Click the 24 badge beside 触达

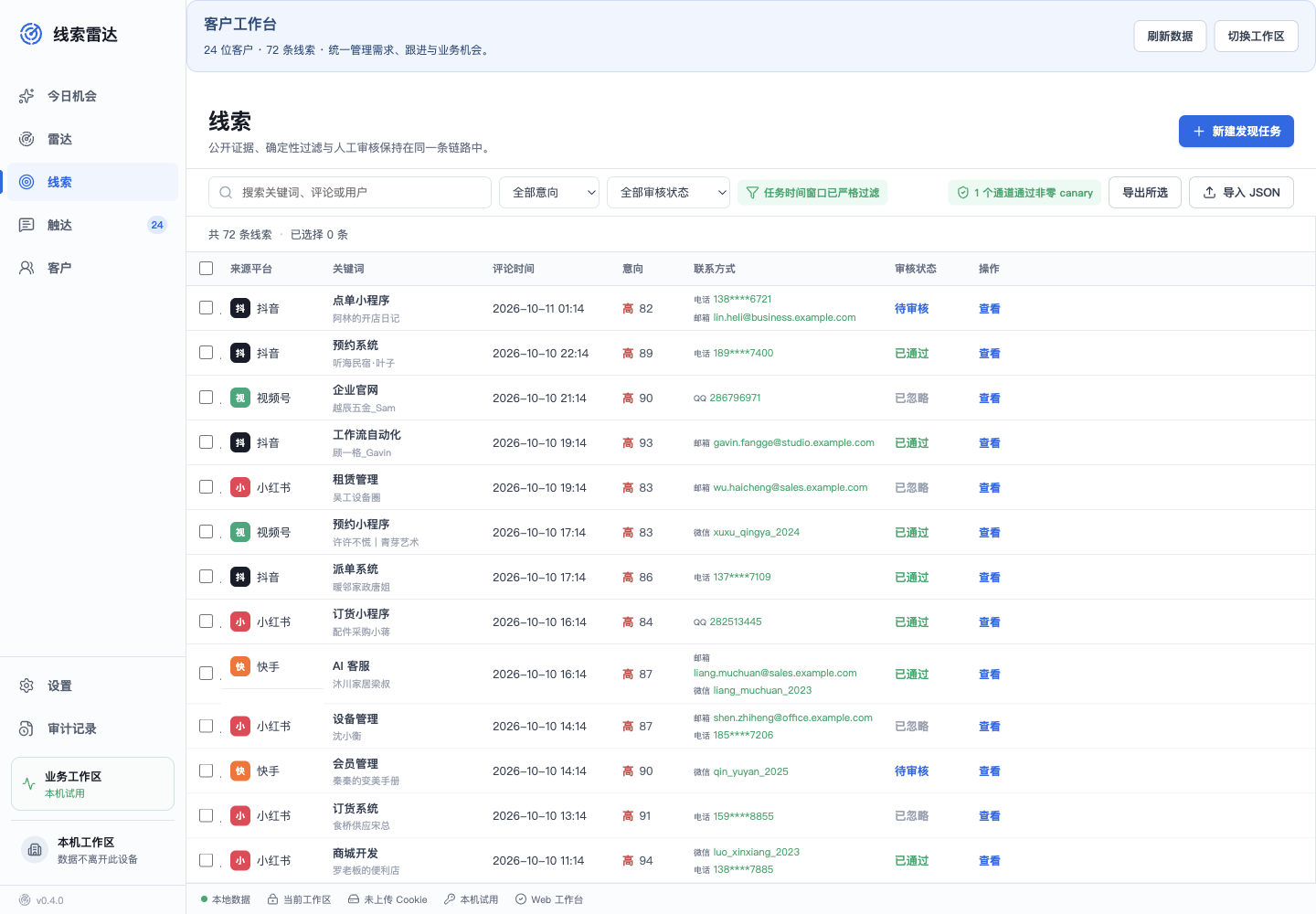(157, 225)
